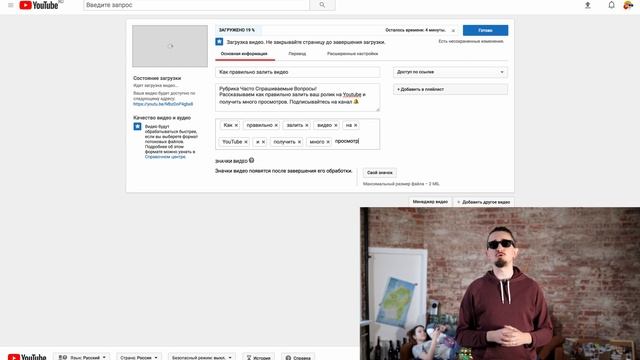
Task: Remove the 'и' tag
Action: coord(263,142)
